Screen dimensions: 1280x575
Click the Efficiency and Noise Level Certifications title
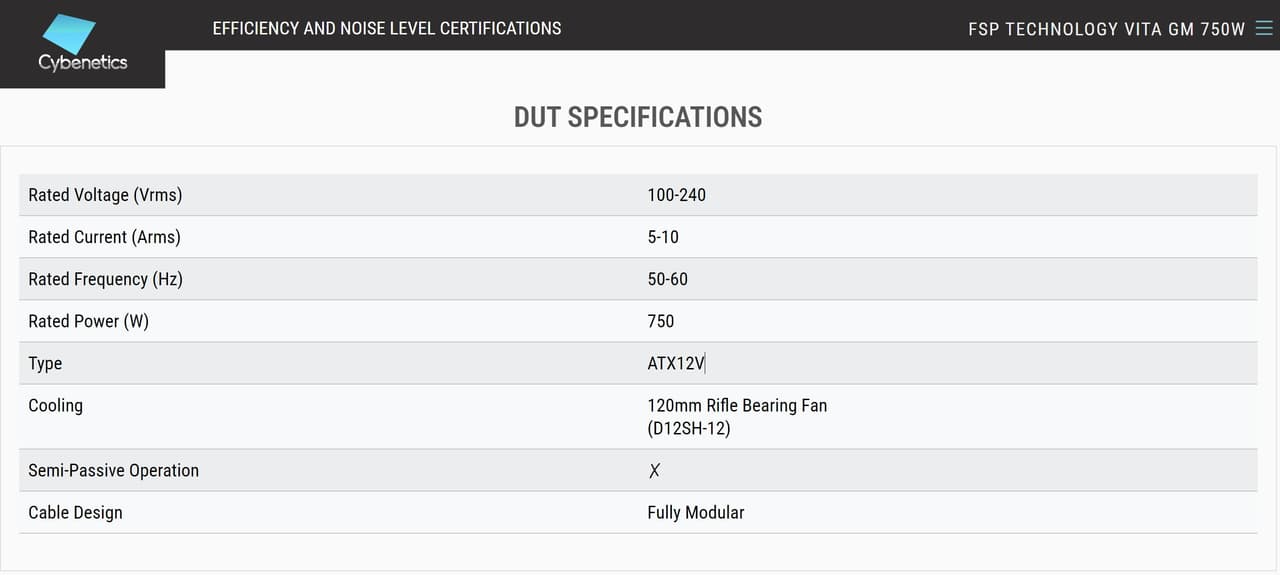point(387,28)
